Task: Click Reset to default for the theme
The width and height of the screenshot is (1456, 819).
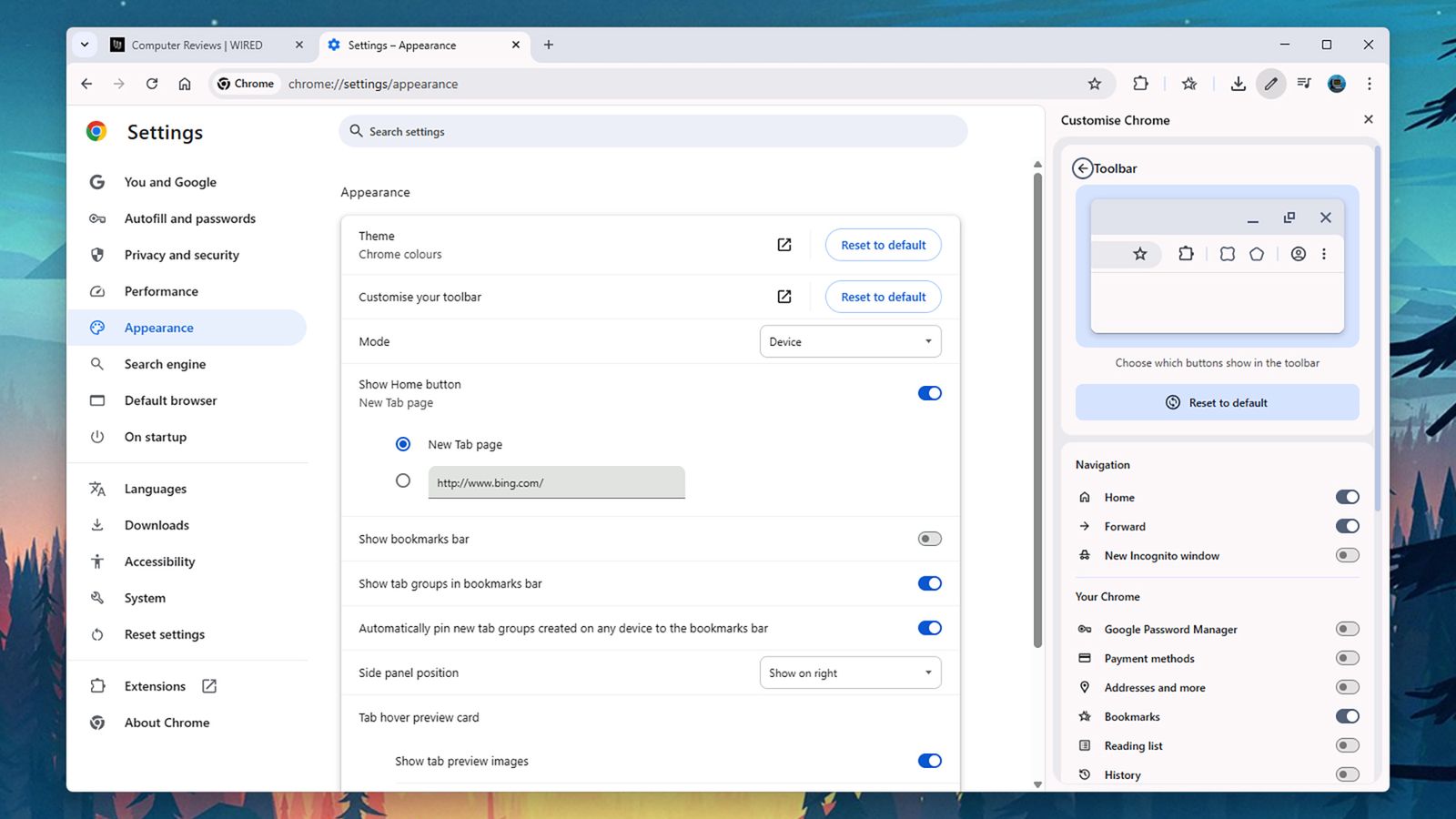Action: pyautogui.click(x=882, y=245)
